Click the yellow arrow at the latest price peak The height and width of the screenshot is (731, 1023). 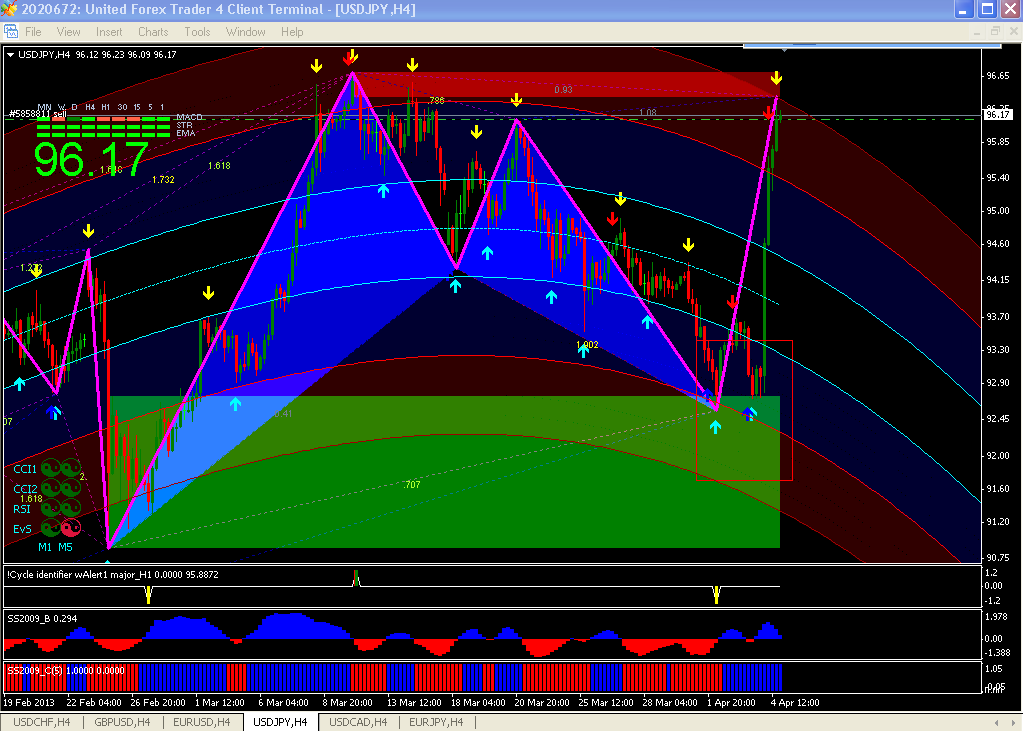pyautogui.click(x=776, y=78)
